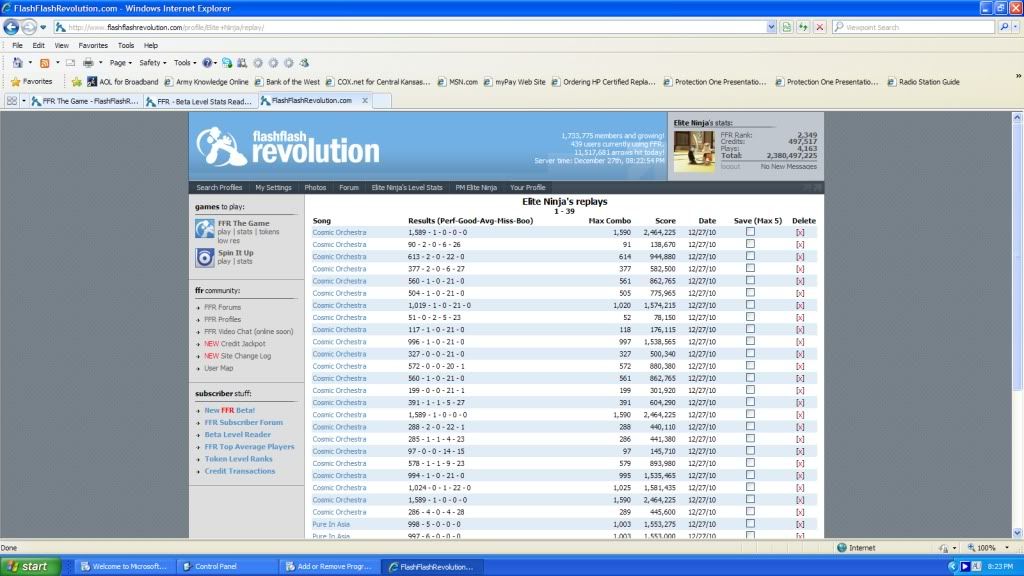Switch to FFR The Game browser tab

tap(83, 101)
